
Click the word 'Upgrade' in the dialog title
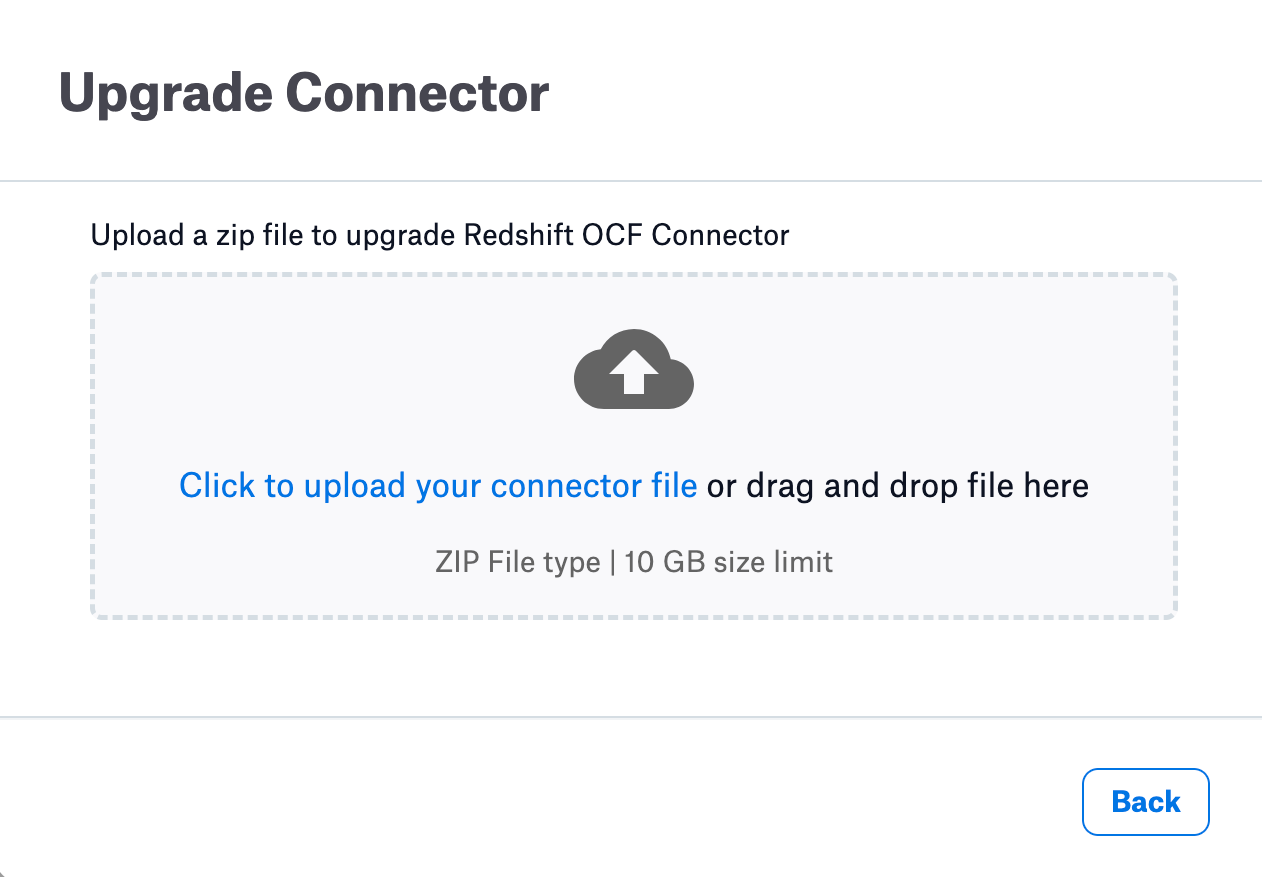pos(165,95)
